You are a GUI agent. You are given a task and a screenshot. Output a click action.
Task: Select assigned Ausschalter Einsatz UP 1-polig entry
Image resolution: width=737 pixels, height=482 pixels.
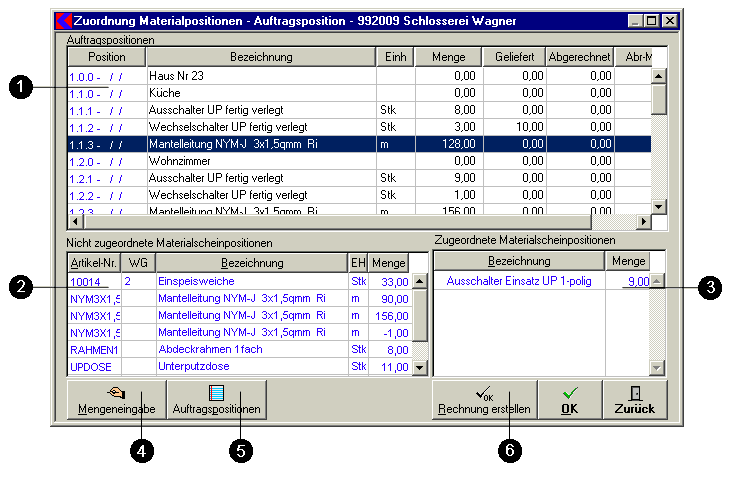(x=518, y=281)
